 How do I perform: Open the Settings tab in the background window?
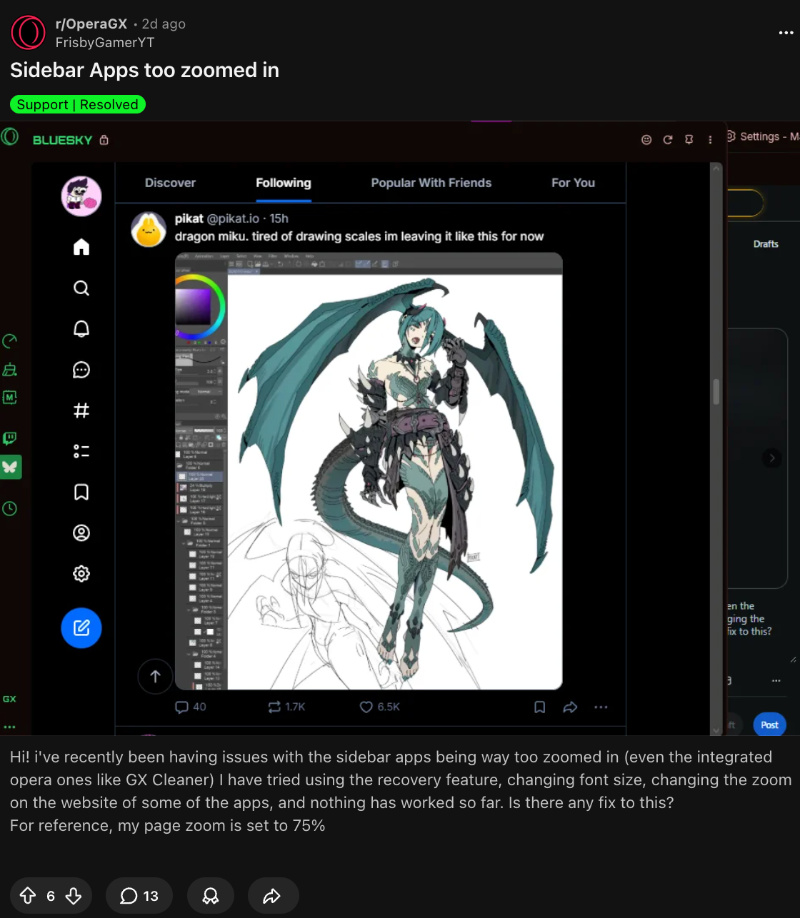(763, 136)
